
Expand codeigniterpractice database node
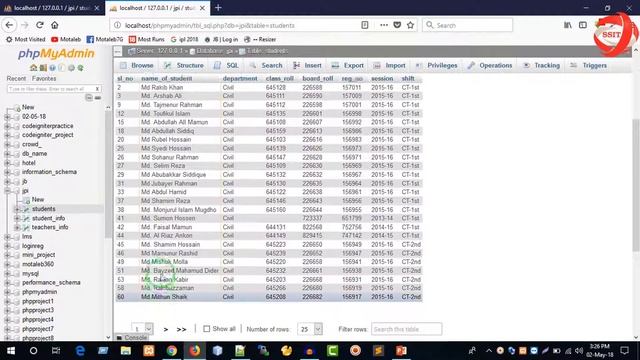pyautogui.click(x=7, y=126)
